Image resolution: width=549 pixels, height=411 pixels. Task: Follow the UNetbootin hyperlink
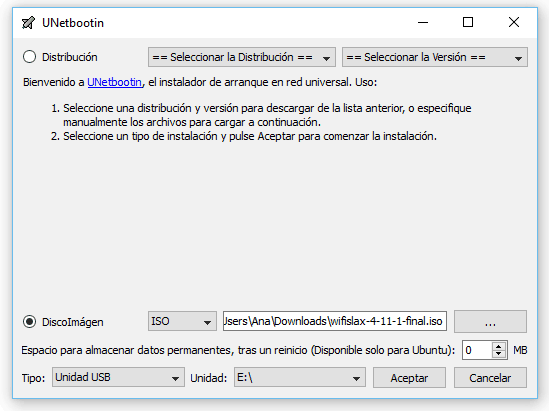coord(114,82)
